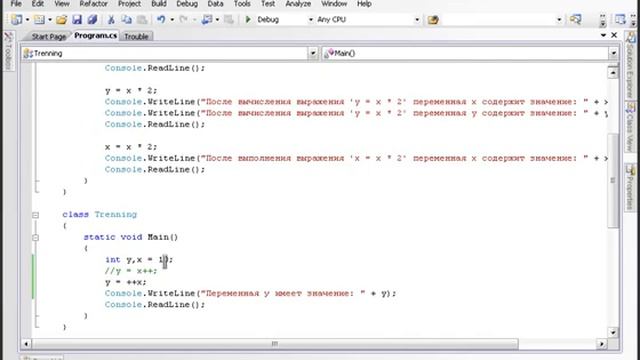Expand the Navigate Backward dropdown arrow
Viewport: 640px width, 360px height.
[217, 19]
